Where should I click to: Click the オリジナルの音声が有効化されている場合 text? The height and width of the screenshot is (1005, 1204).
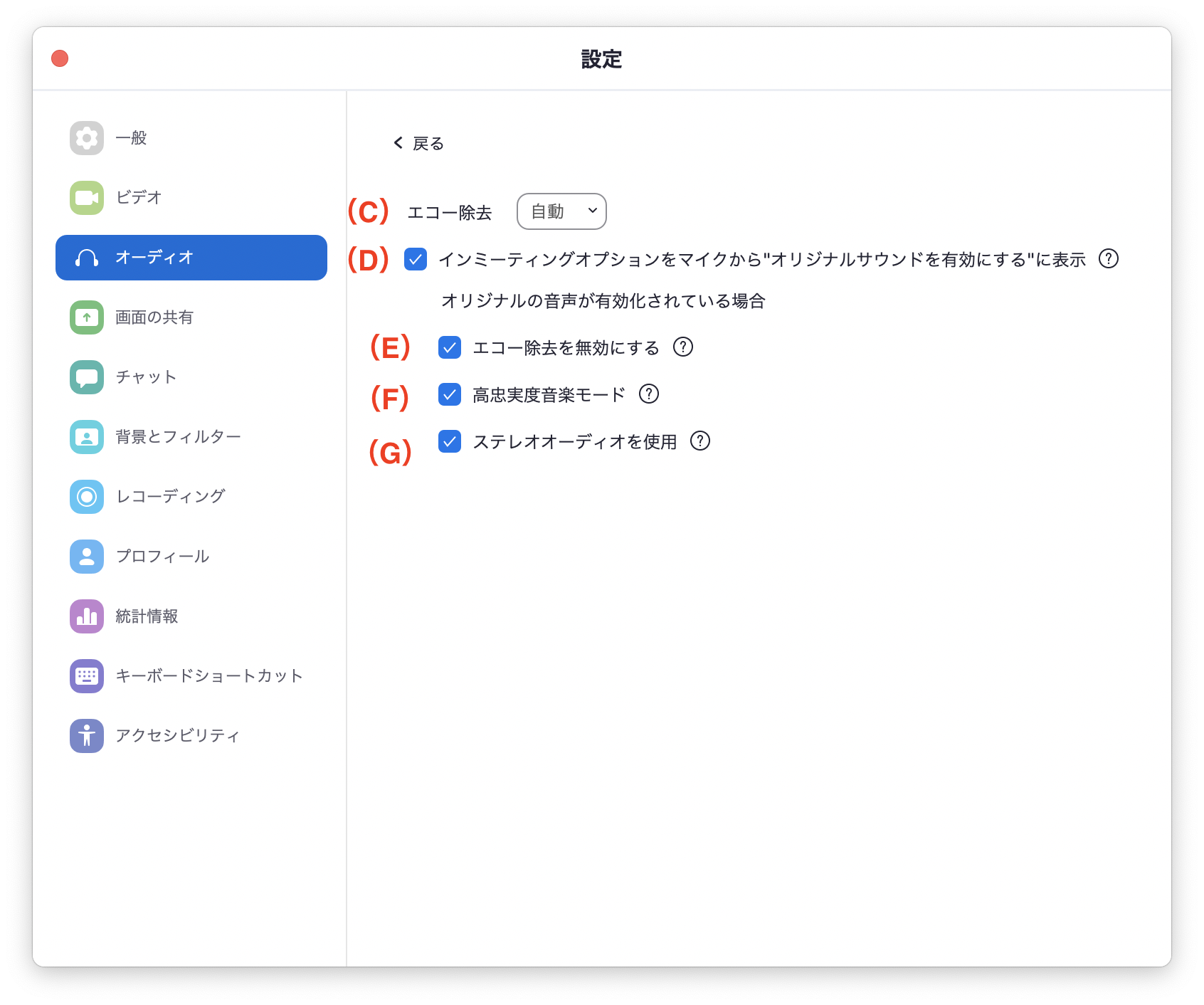(x=603, y=301)
